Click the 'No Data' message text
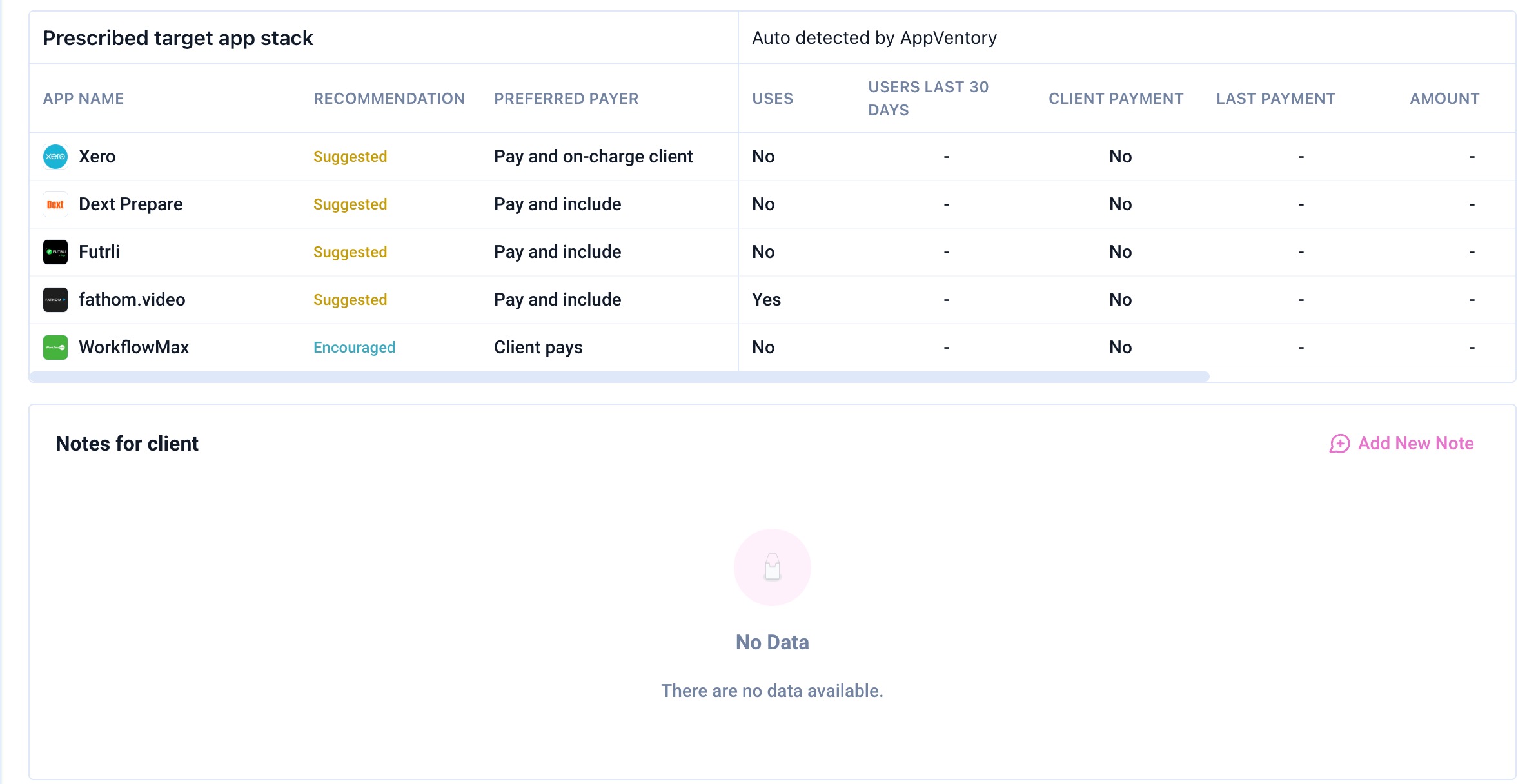This screenshot has height=784, width=1527. 773,642
